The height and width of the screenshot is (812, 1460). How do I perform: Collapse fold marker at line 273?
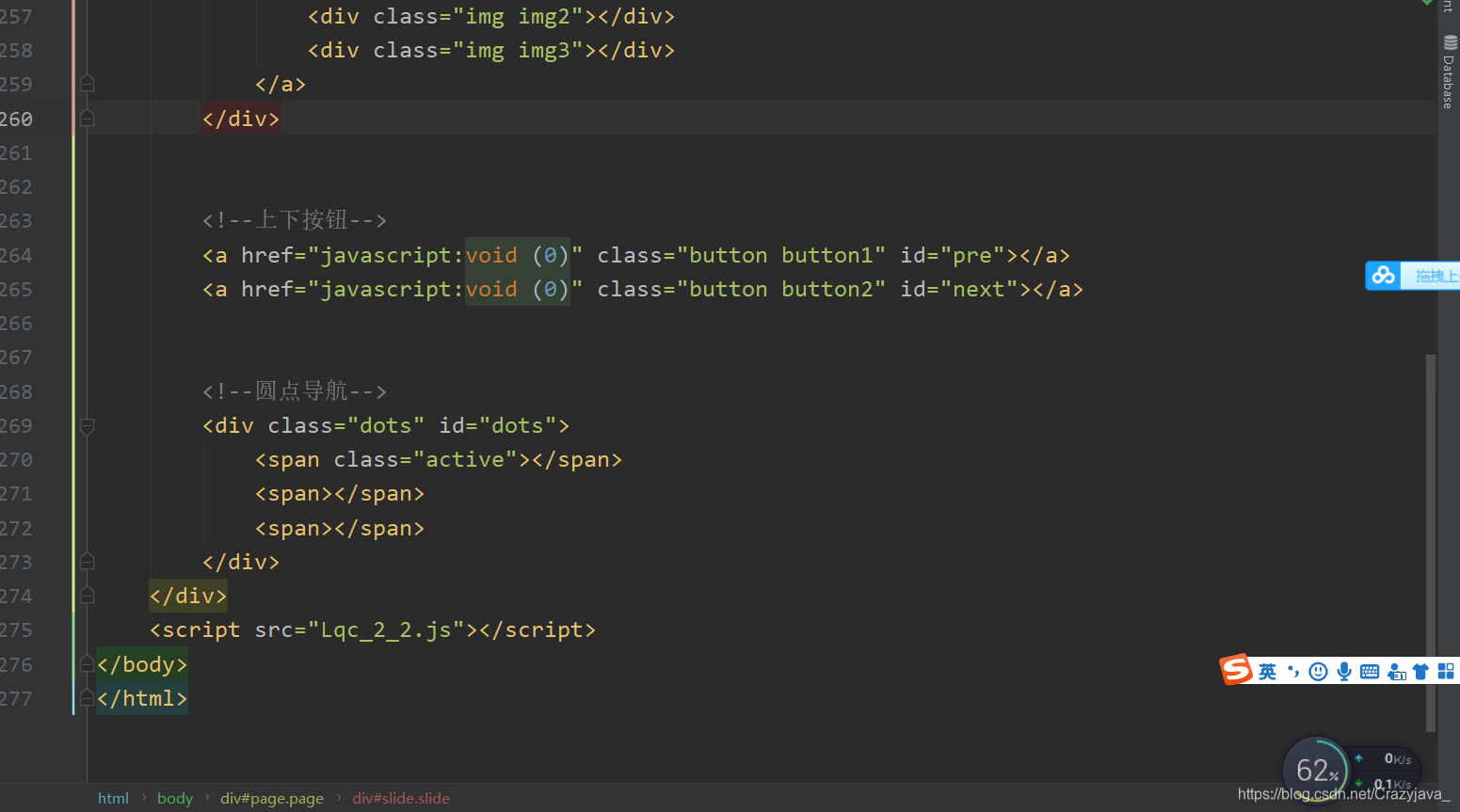pyautogui.click(x=88, y=562)
